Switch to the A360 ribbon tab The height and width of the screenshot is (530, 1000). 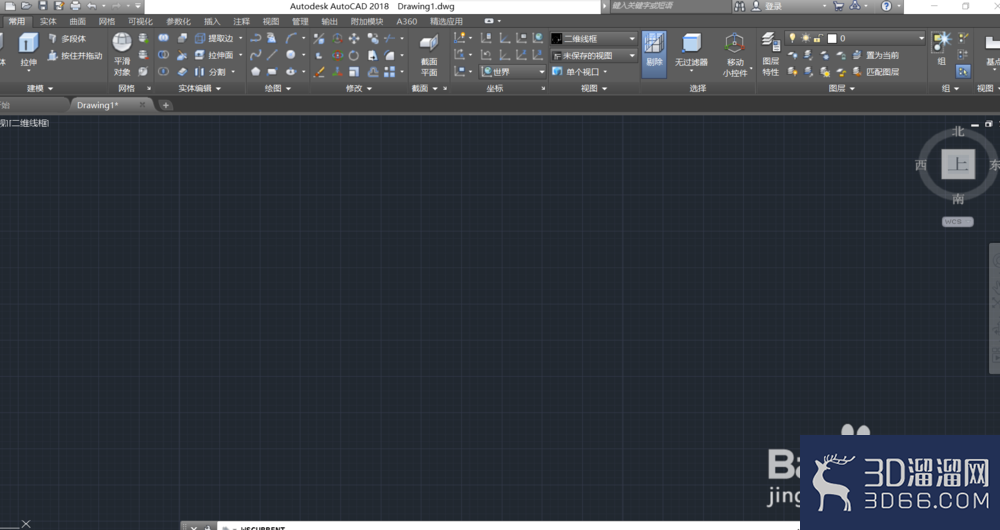[x=406, y=21]
